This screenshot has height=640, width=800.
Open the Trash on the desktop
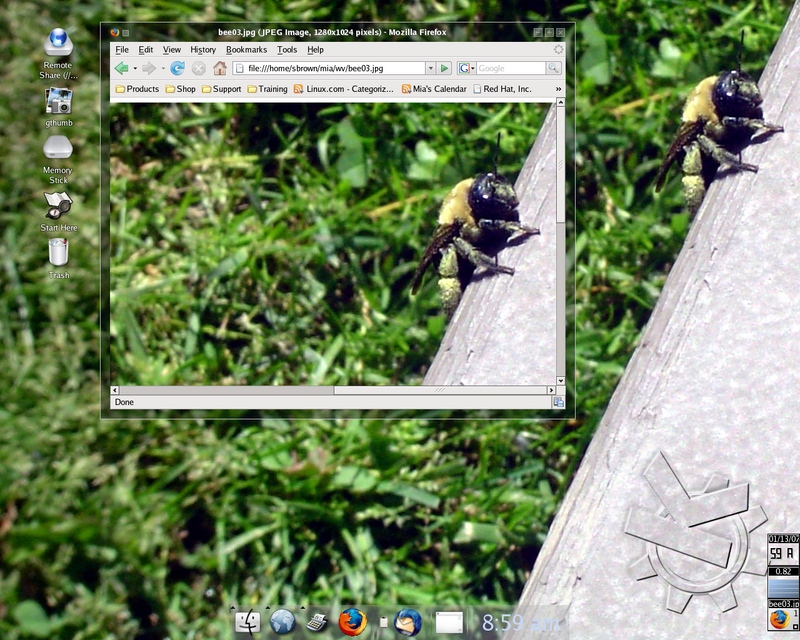tap(59, 259)
